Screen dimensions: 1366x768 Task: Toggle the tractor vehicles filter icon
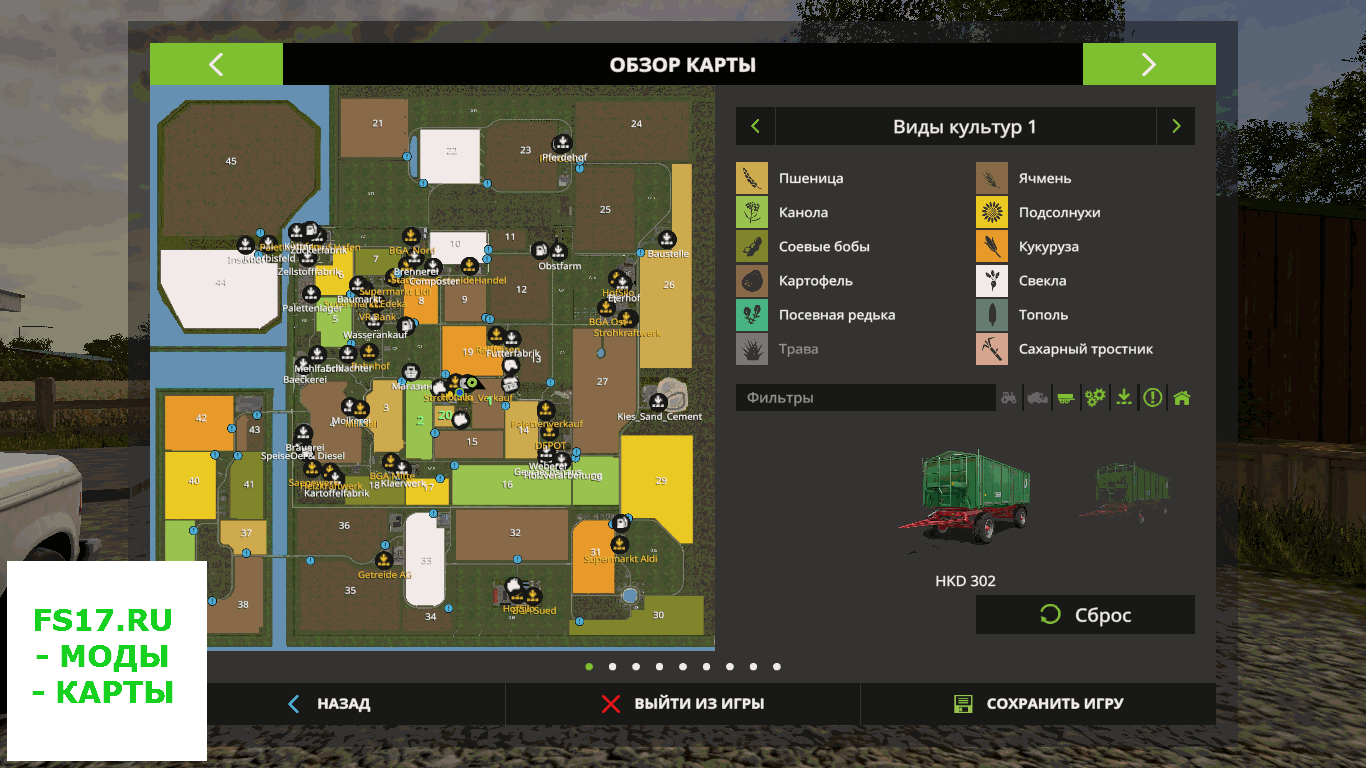point(1010,398)
